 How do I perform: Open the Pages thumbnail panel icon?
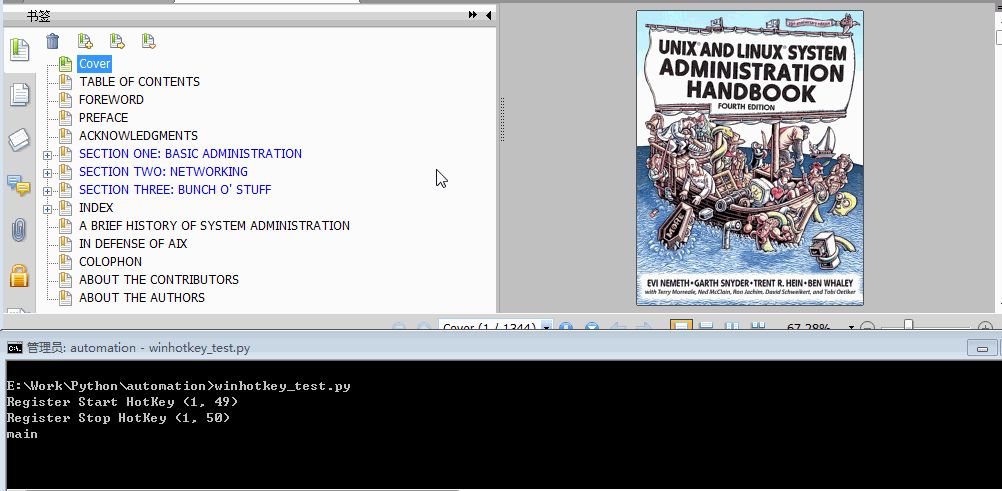(x=19, y=95)
